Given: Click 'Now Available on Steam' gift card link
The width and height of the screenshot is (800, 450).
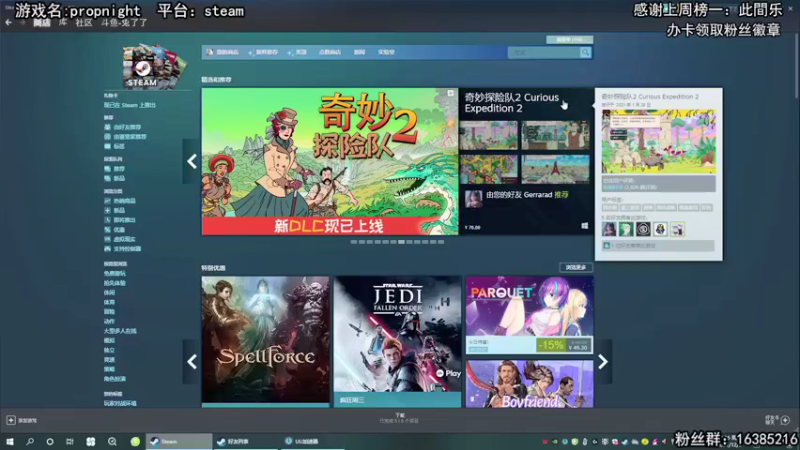Looking at the screenshot, I should pos(130,105).
